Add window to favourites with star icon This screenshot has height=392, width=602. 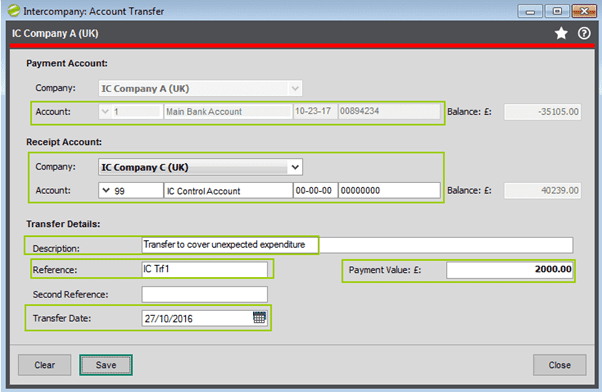[561, 33]
